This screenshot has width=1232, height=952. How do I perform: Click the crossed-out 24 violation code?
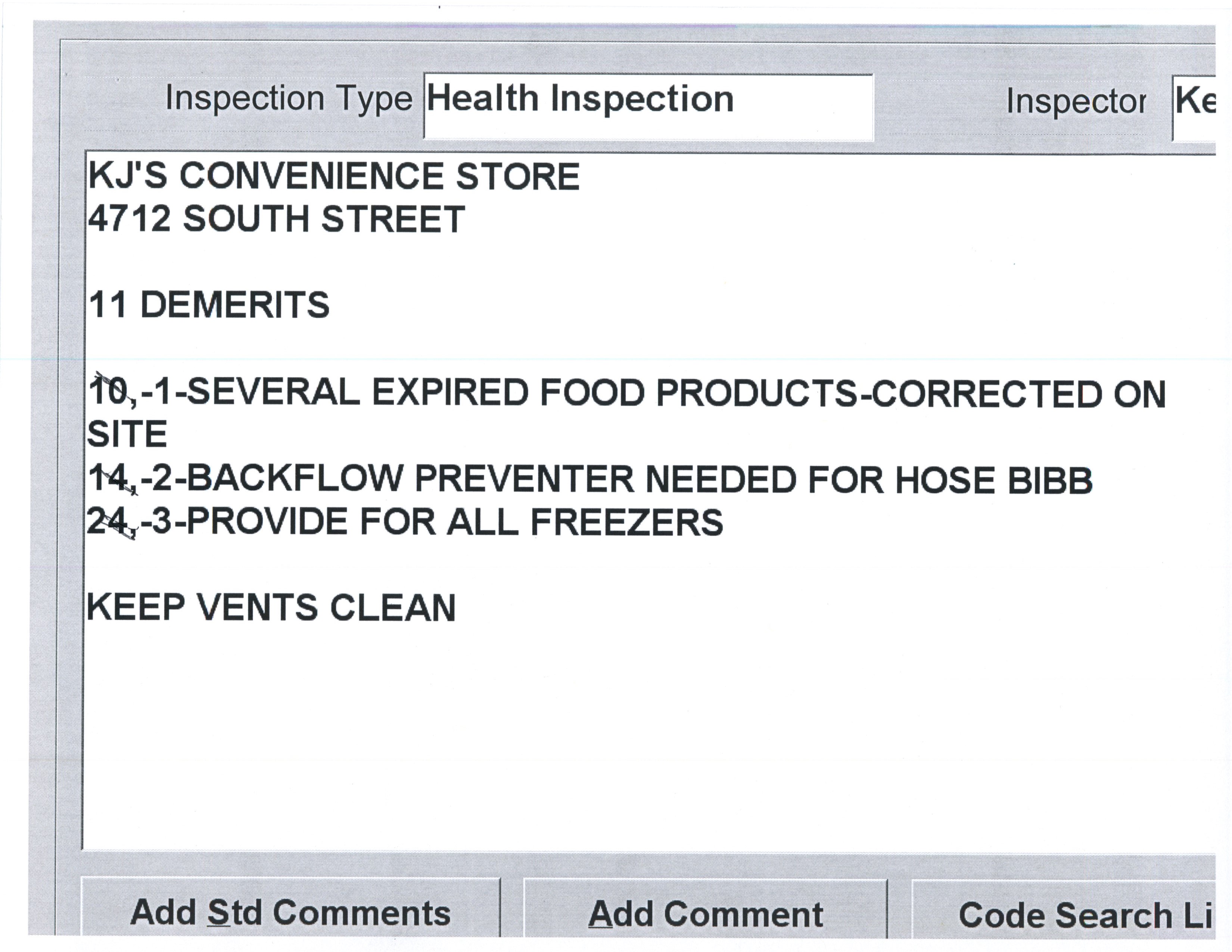[108, 522]
